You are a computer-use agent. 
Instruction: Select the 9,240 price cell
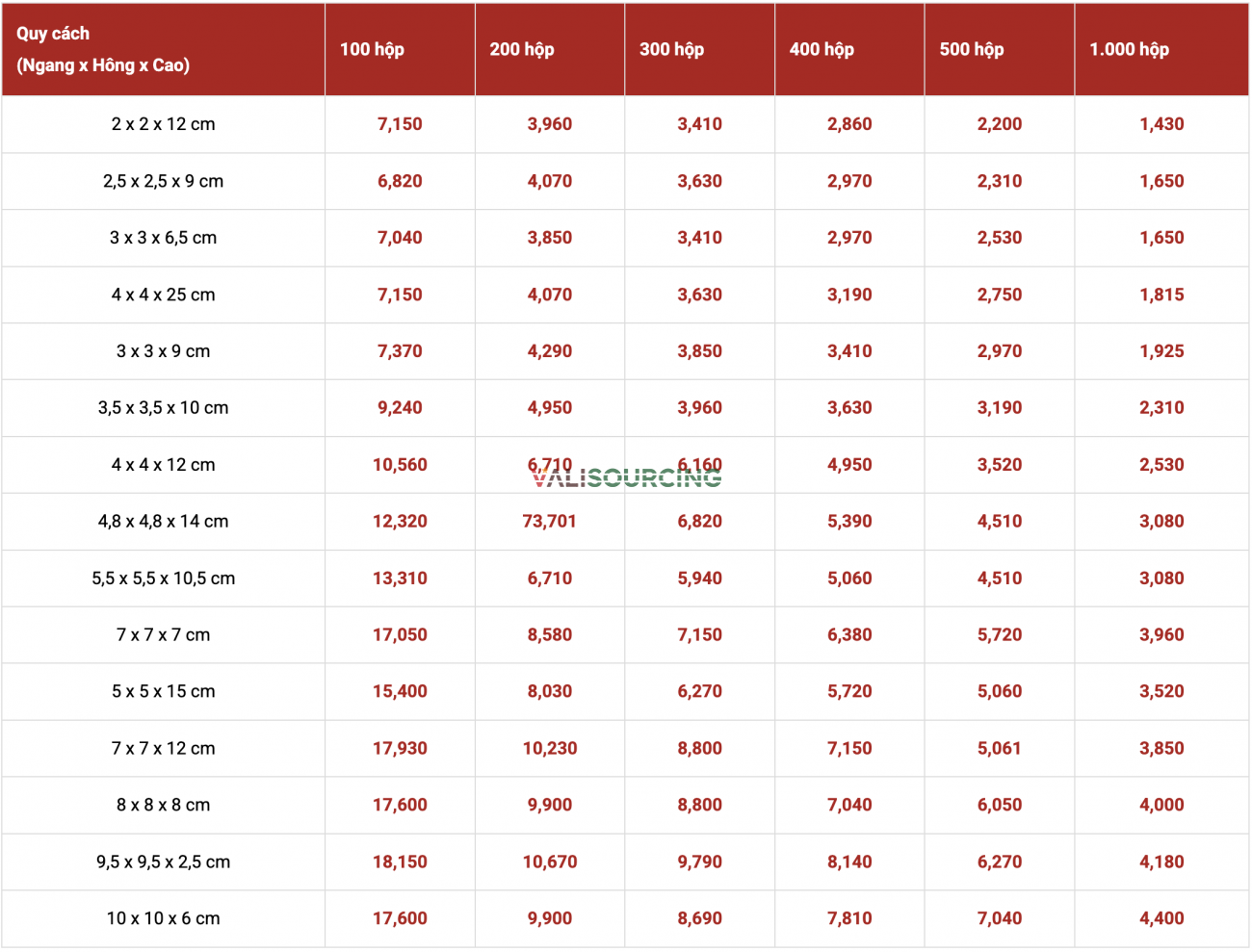[x=400, y=408]
